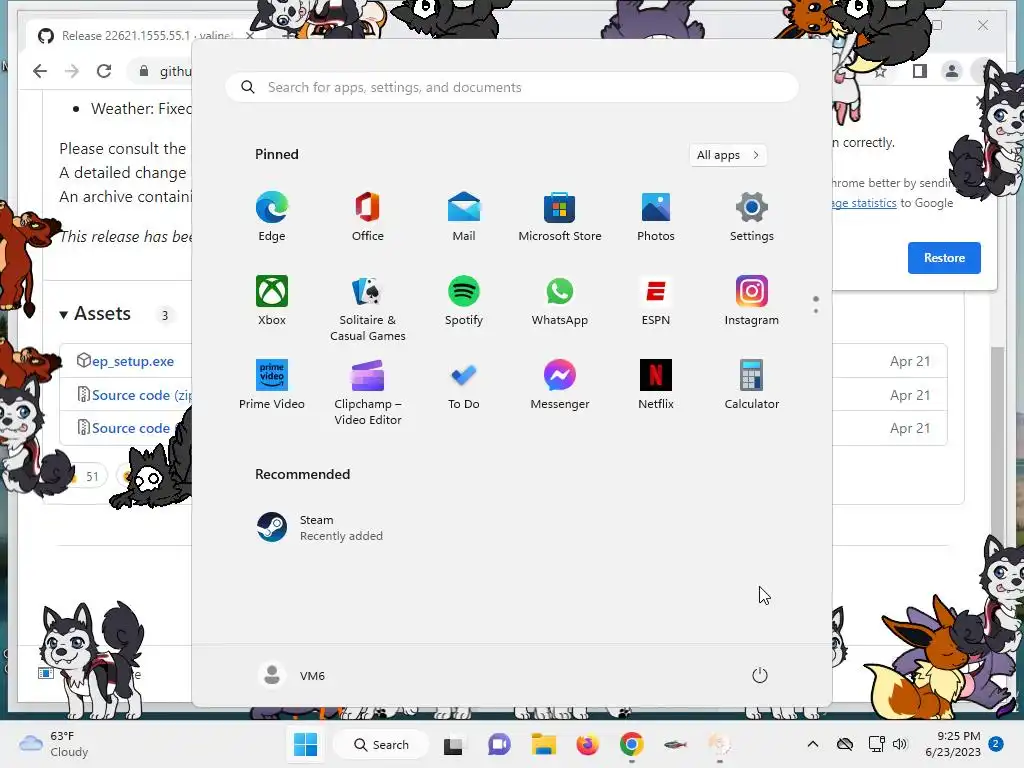Viewport: 1024px width, 768px height.
Task: Open the Chat taskbar icon
Action: [499, 744]
